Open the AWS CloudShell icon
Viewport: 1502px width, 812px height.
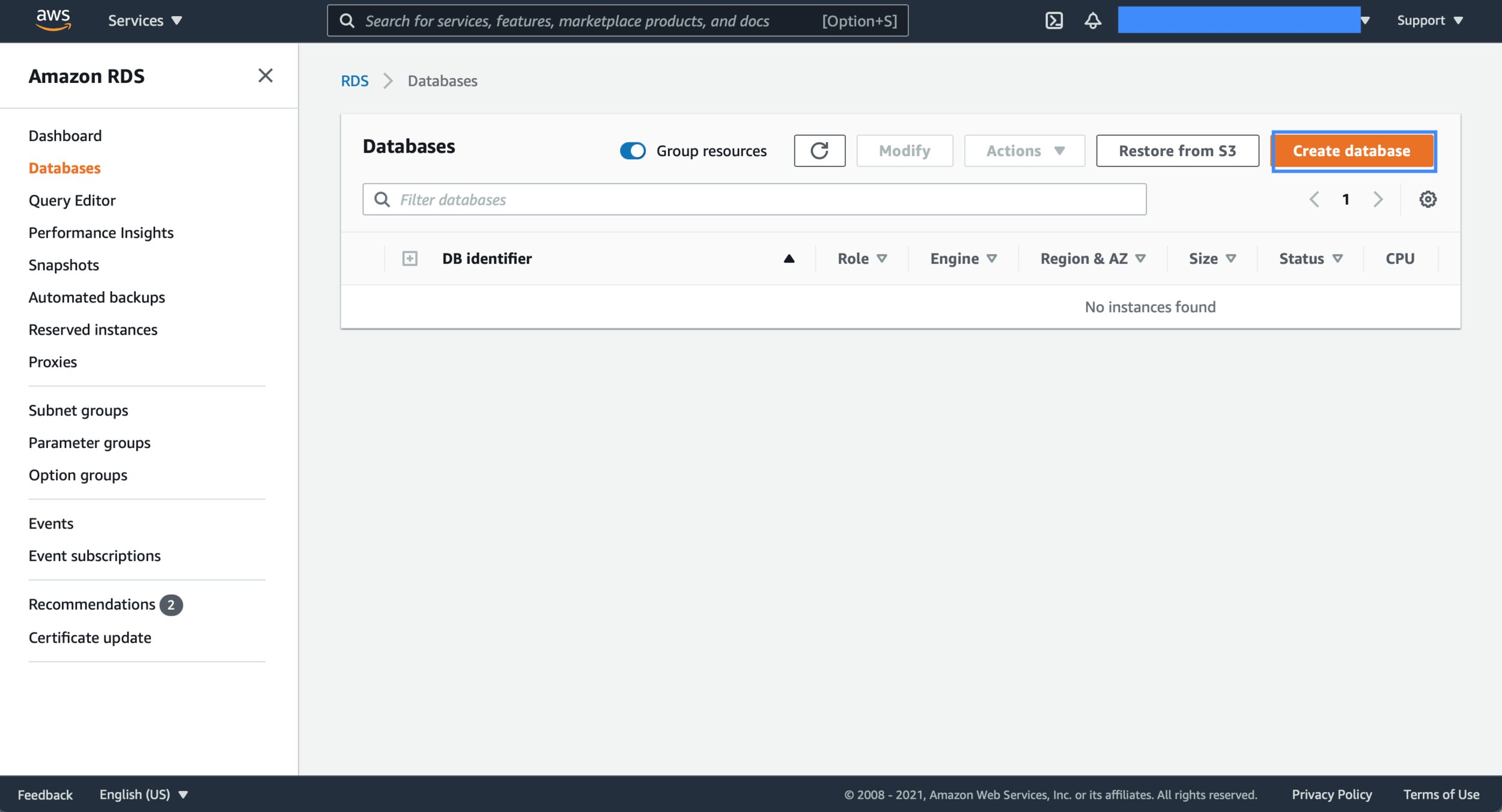point(1054,20)
